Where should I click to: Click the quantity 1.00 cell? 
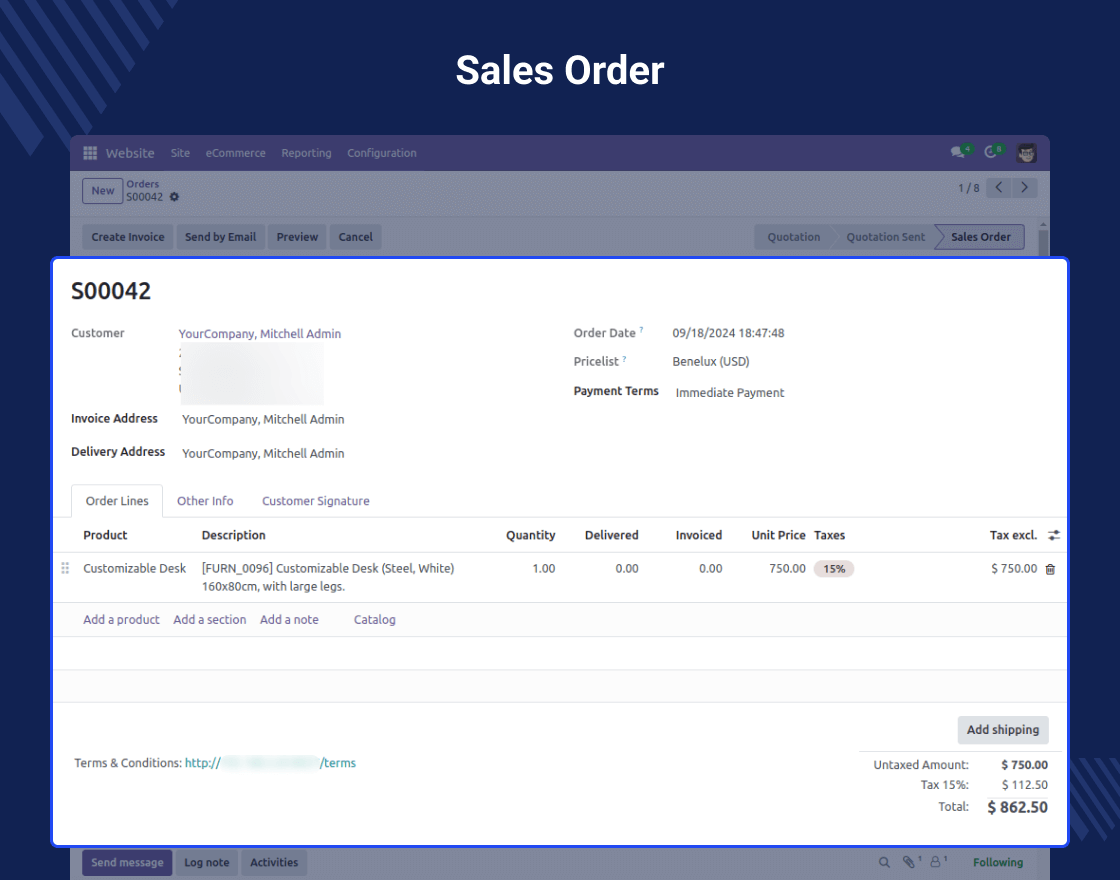click(x=544, y=569)
